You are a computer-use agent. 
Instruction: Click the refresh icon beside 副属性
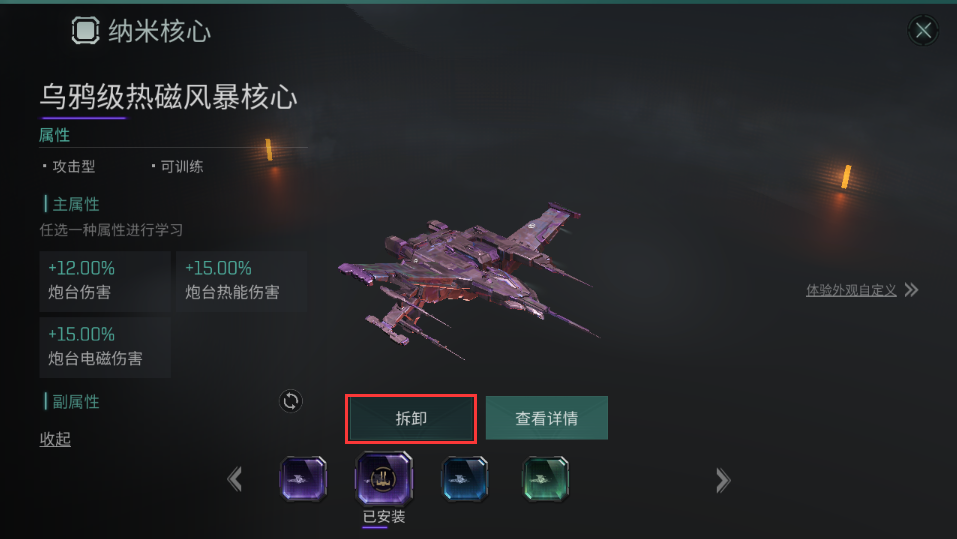(x=291, y=401)
